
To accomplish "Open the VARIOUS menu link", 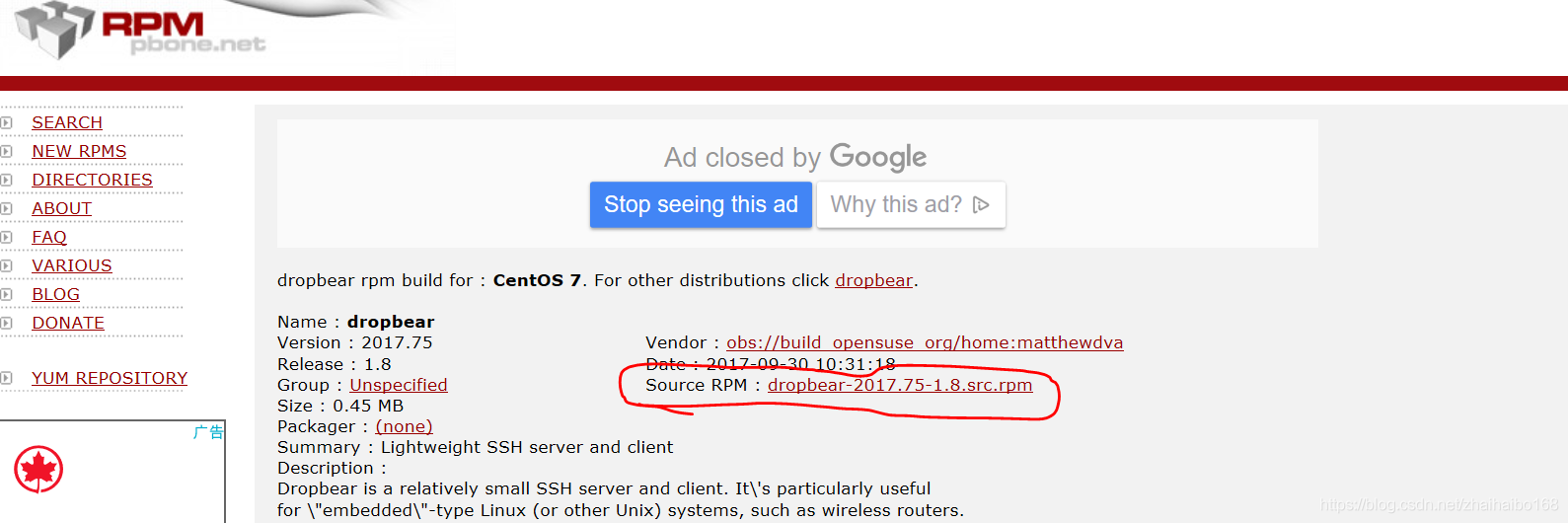I will (x=72, y=265).
